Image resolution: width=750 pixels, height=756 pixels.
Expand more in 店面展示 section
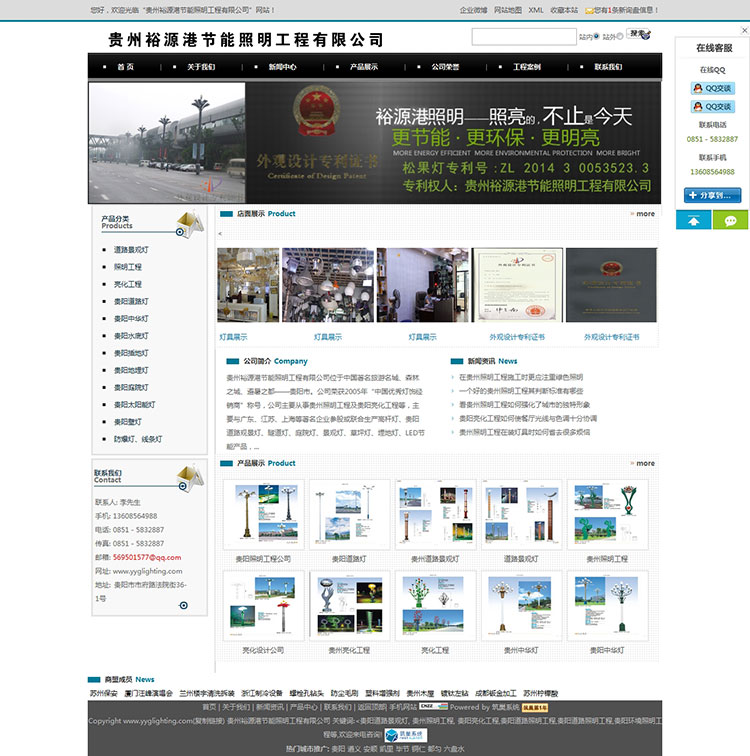pyautogui.click(x=642, y=214)
